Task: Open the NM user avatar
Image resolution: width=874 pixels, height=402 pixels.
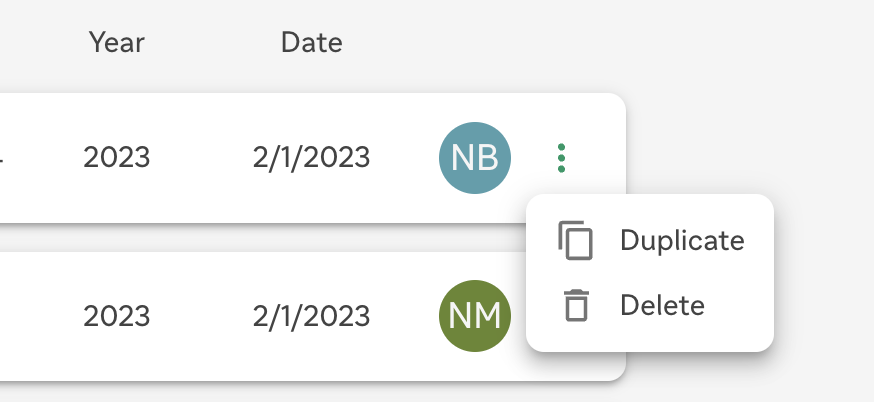Action: pyautogui.click(x=475, y=316)
